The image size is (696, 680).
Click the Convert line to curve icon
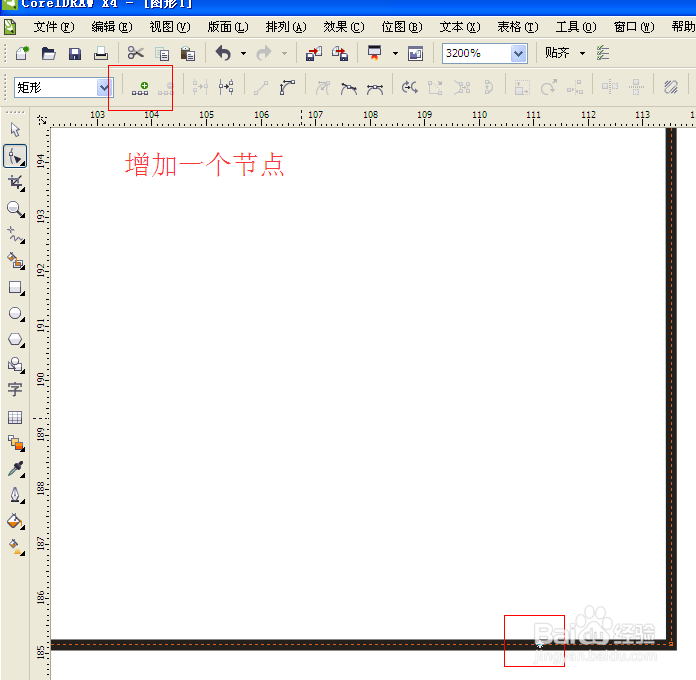coord(287,87)
